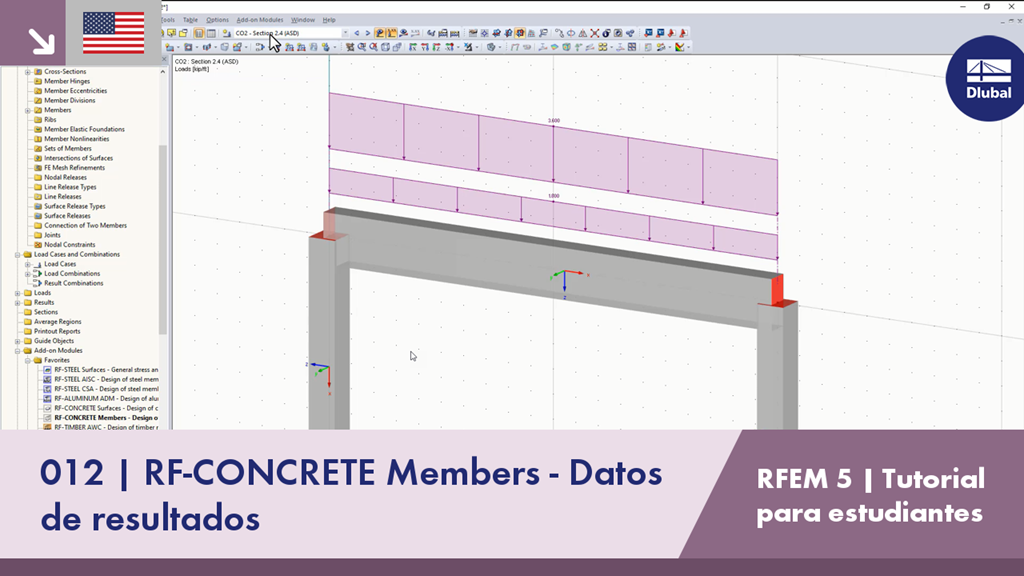The image size is (1024, 576).
Task: Go to next load case arrow
Action: click(368, 33)
